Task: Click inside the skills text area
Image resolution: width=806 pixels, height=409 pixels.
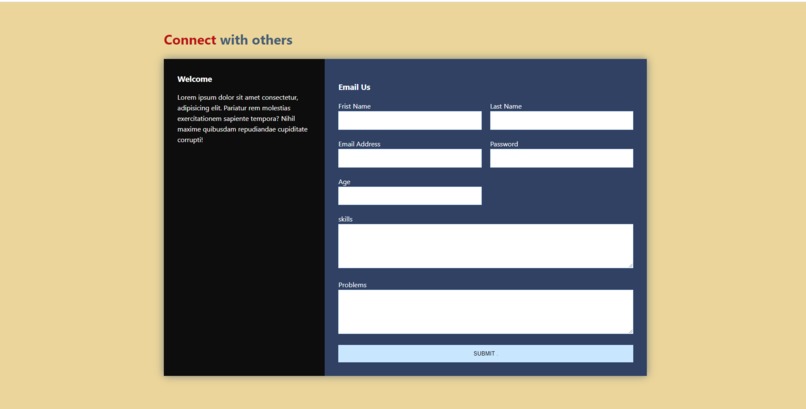Action: (x=486, y=246)
